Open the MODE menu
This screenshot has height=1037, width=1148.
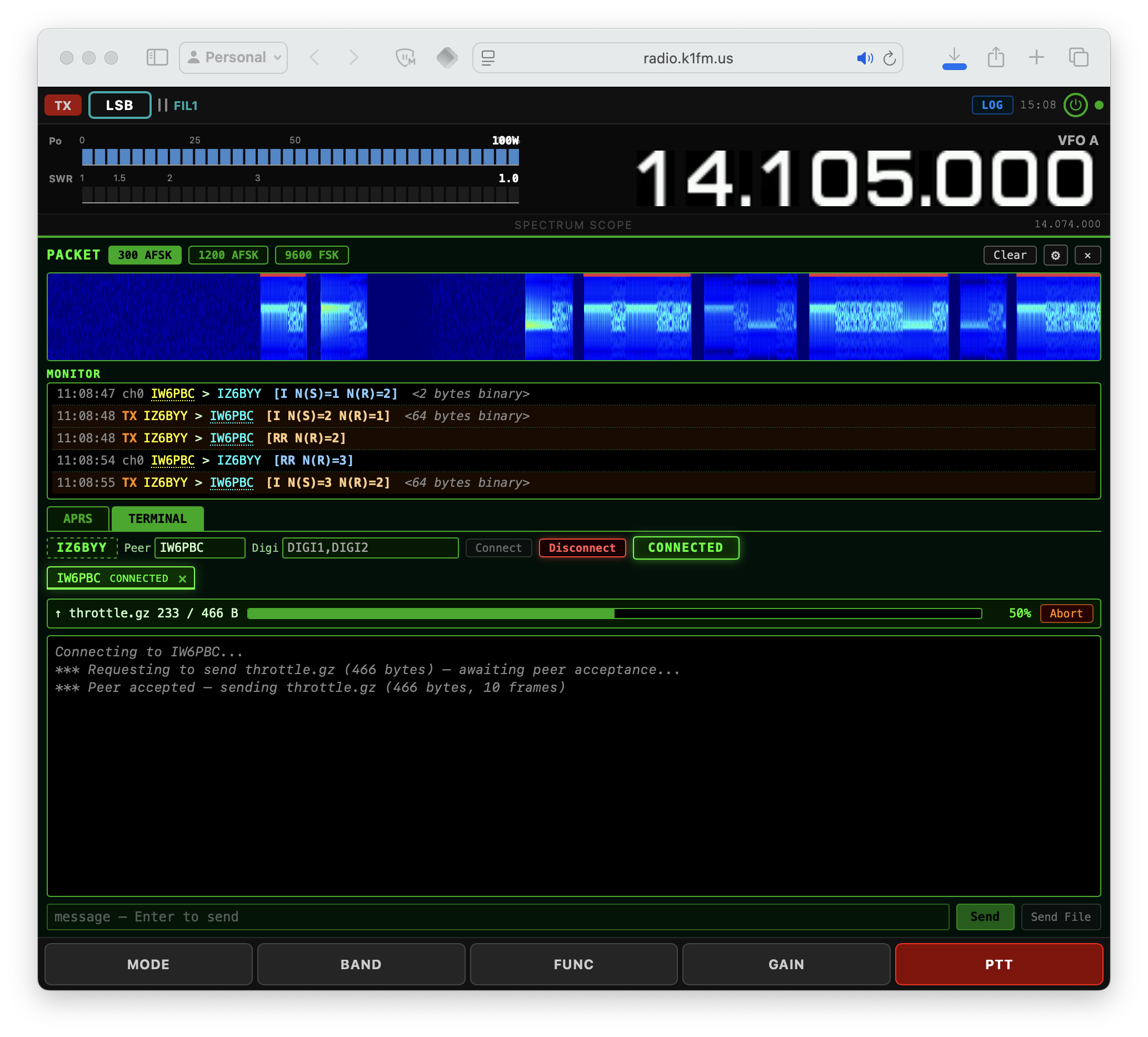coord(148,964)
